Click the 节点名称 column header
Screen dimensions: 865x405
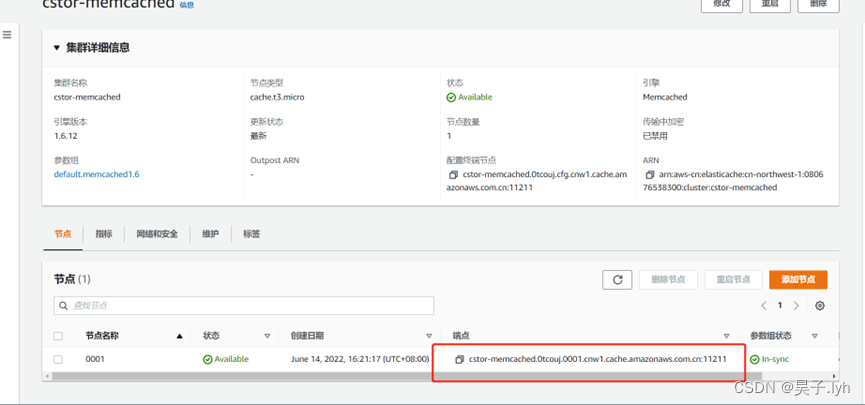coord(102,335)
